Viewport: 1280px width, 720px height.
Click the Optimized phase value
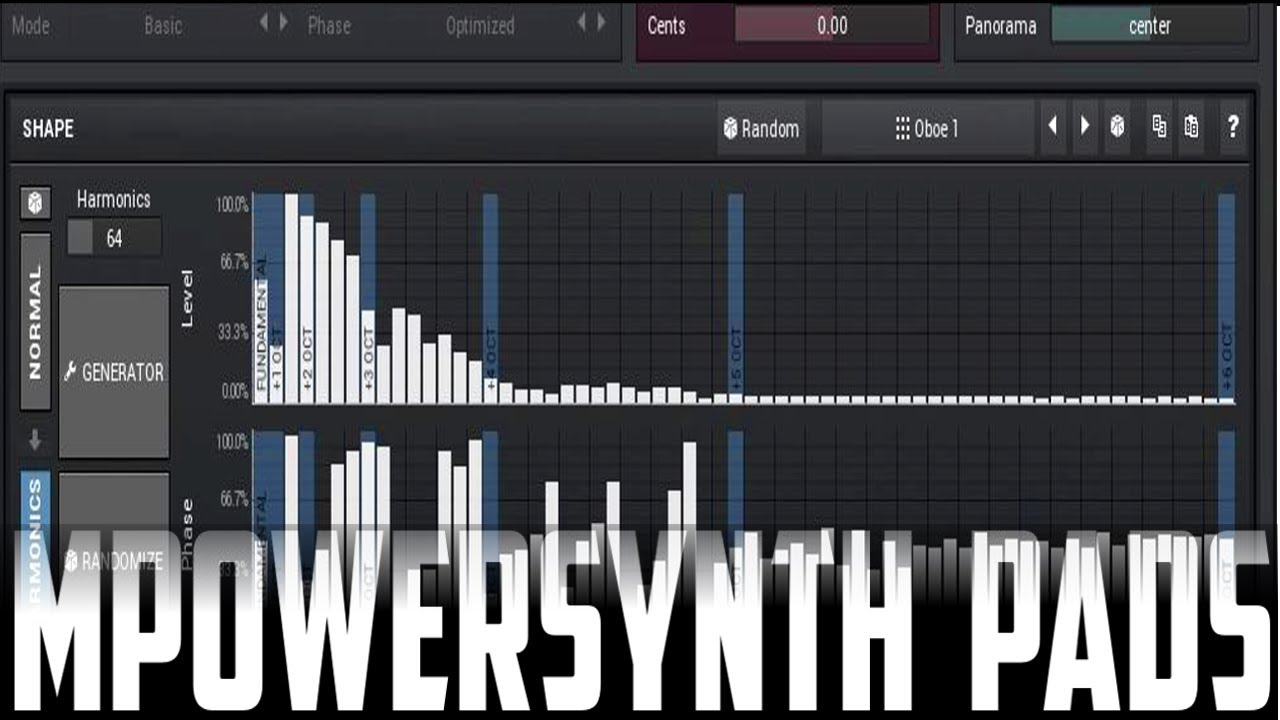(480, 26)
